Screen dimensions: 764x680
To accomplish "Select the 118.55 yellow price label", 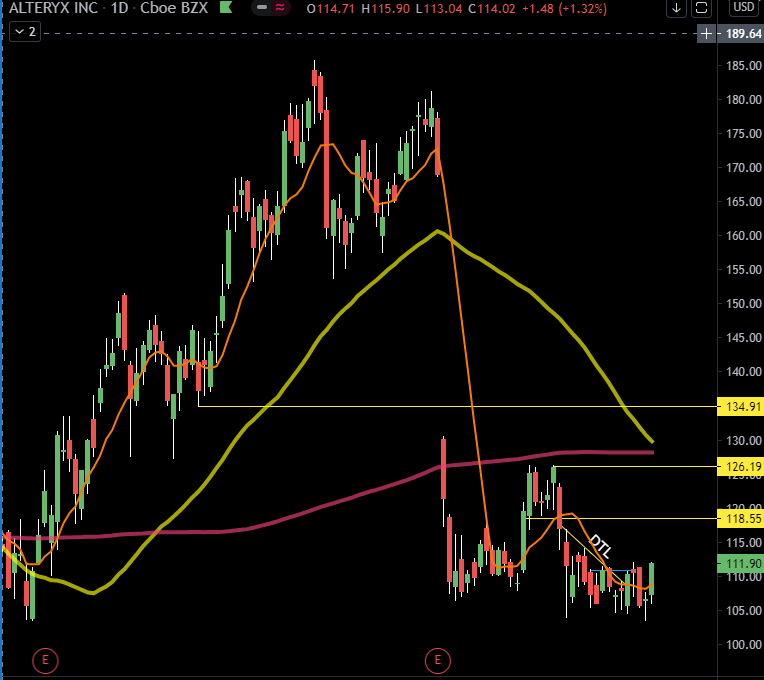I will [741, 519].
